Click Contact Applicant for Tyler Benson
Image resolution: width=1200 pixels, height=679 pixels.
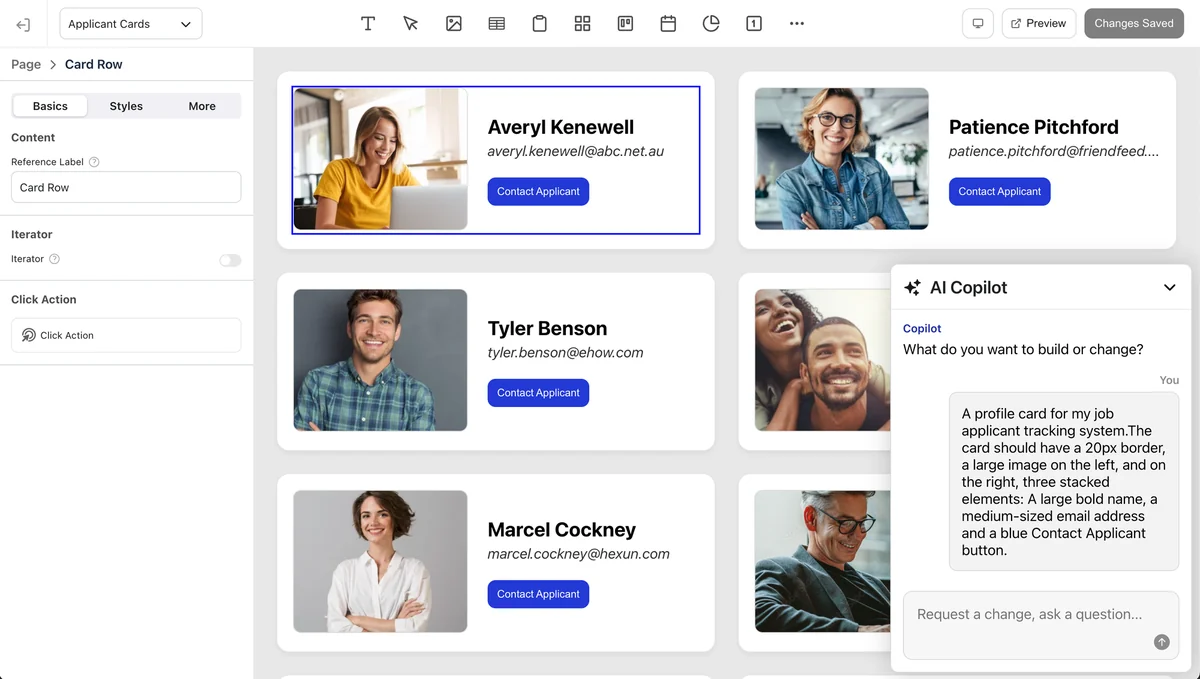[538, 393]
